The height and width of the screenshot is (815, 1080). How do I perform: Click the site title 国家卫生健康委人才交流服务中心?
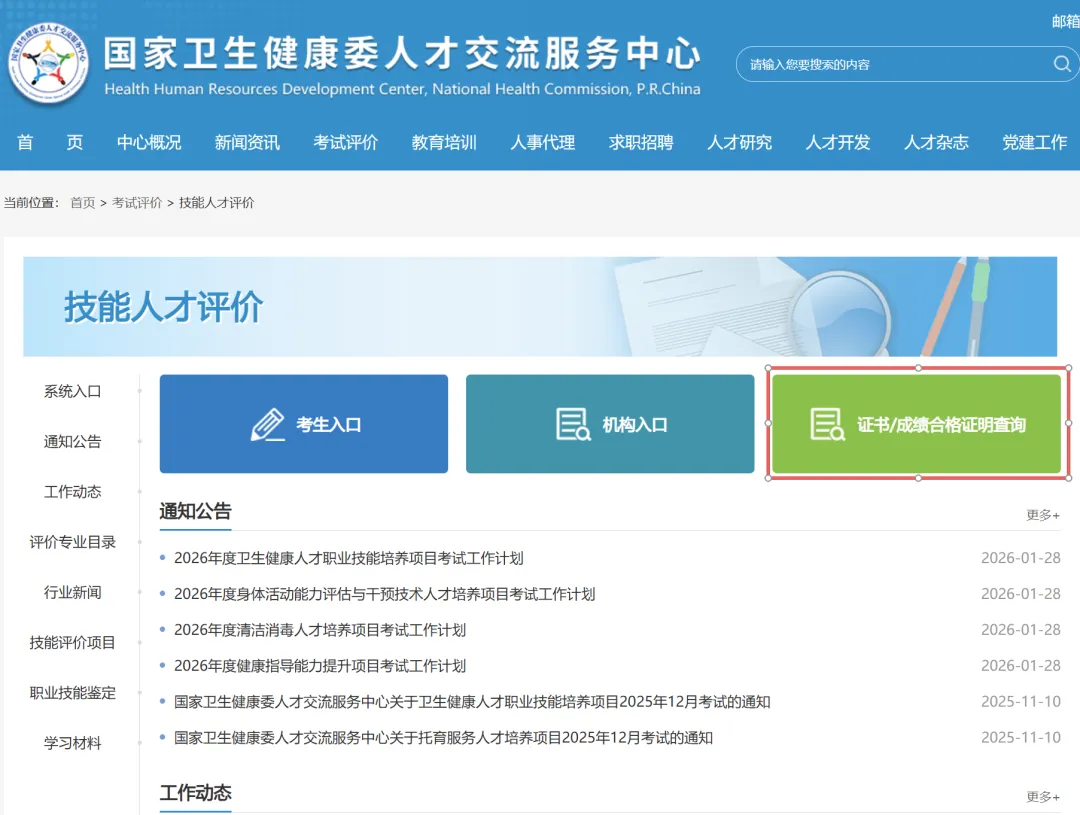[x=402, y=53]
